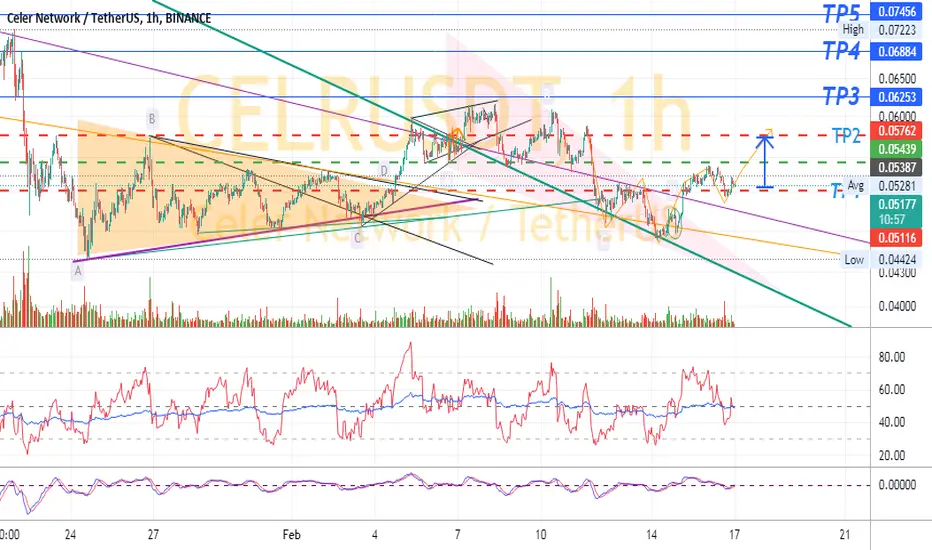Click the 20.00 RSI scale value
932x550 pixels.
892,455
